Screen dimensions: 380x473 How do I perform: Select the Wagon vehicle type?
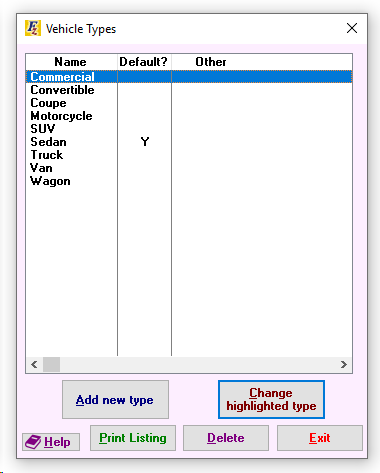click(x=189, y=181)
